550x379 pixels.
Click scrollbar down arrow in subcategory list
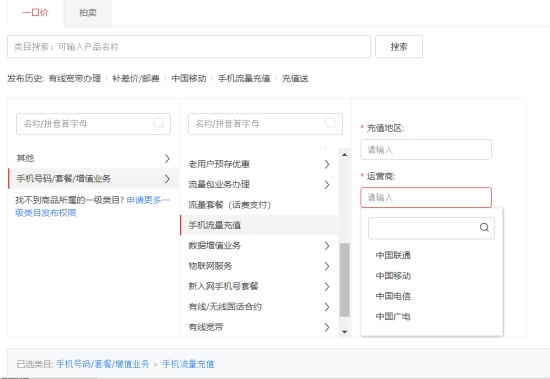(x=344, y=332)
